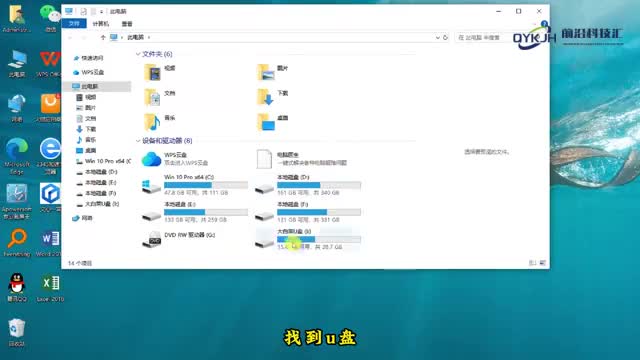
Task: Click the 此电脑 segment in the address bar
Action: (136, 37)
